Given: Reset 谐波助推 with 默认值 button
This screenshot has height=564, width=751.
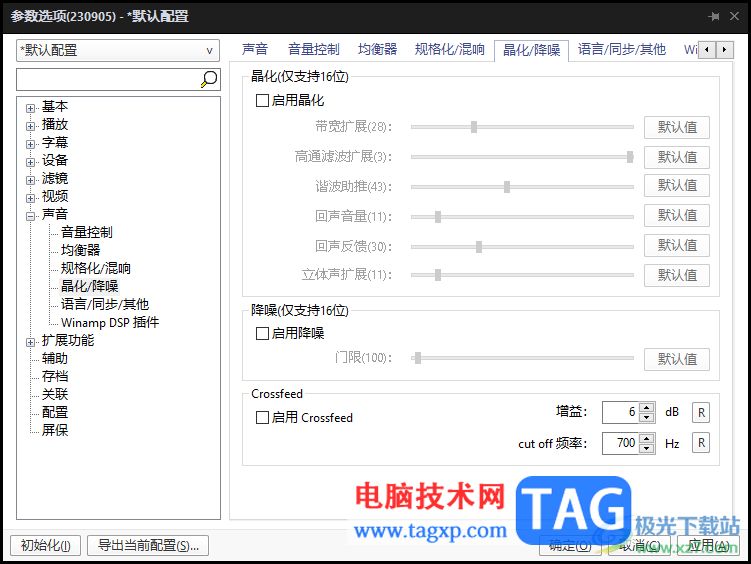Looking at the screenshot, I should pyautogui.click(x=677, y=185).
